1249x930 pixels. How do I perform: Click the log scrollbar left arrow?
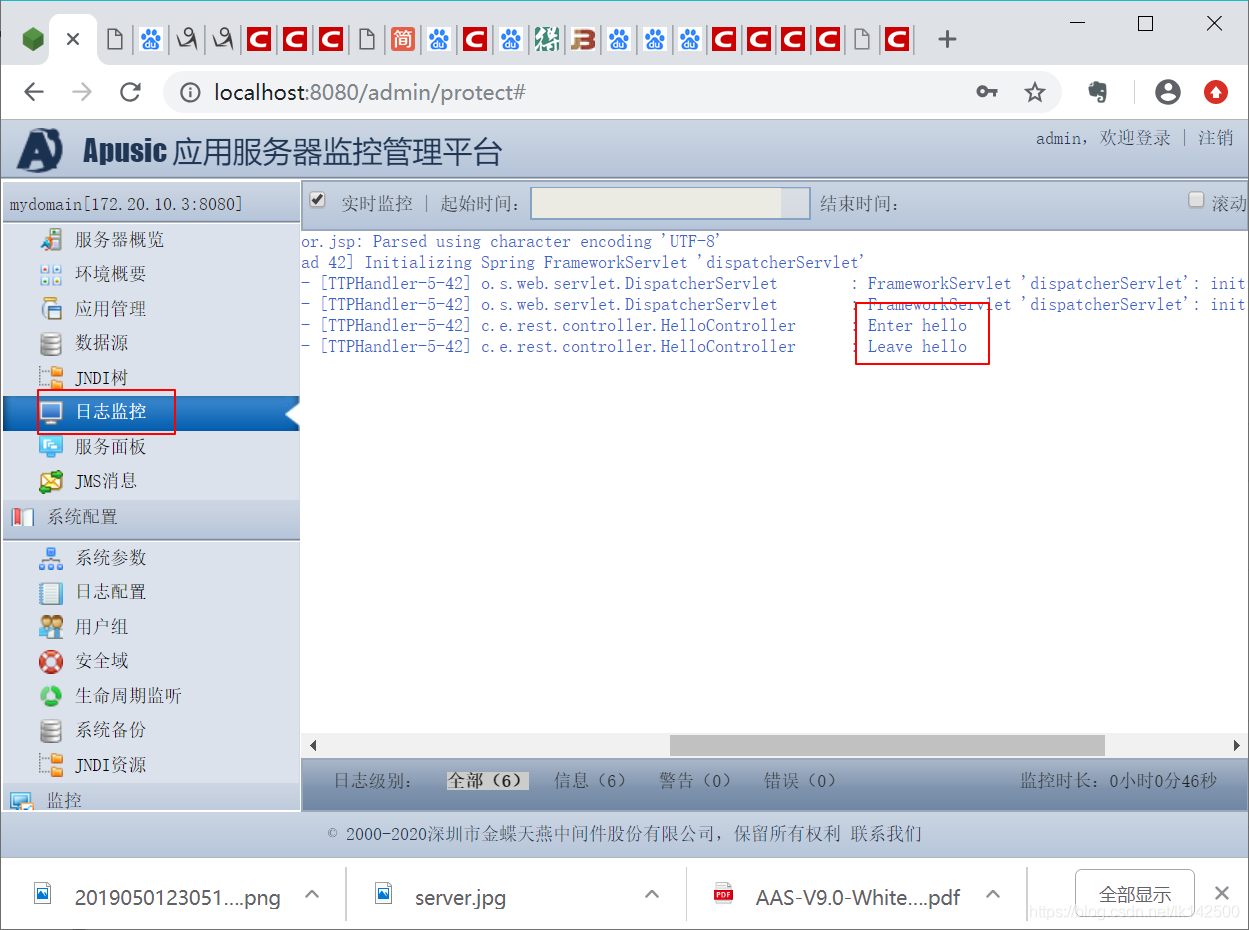point(312,746)
